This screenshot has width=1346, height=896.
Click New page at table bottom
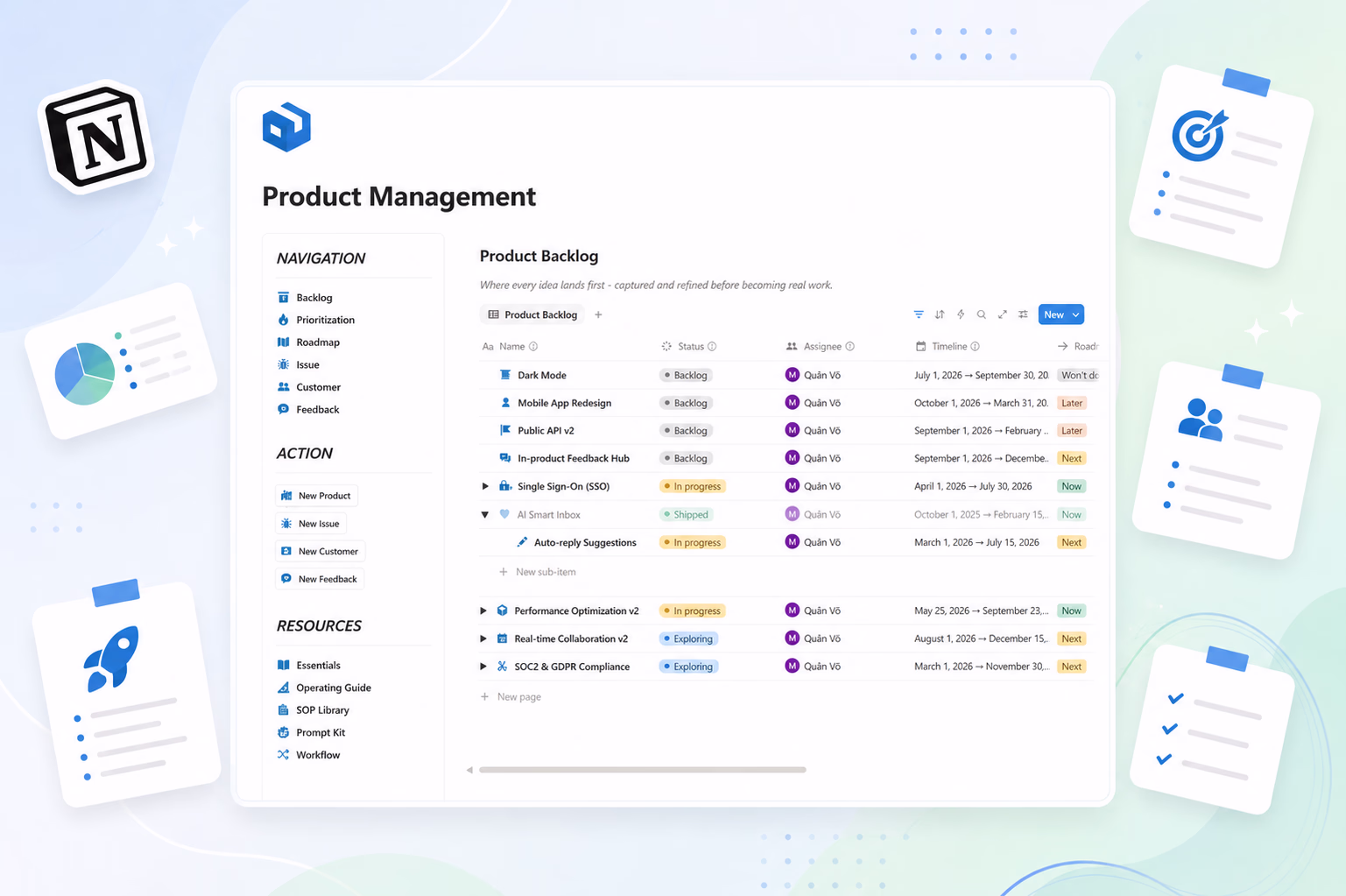point(511,697)
